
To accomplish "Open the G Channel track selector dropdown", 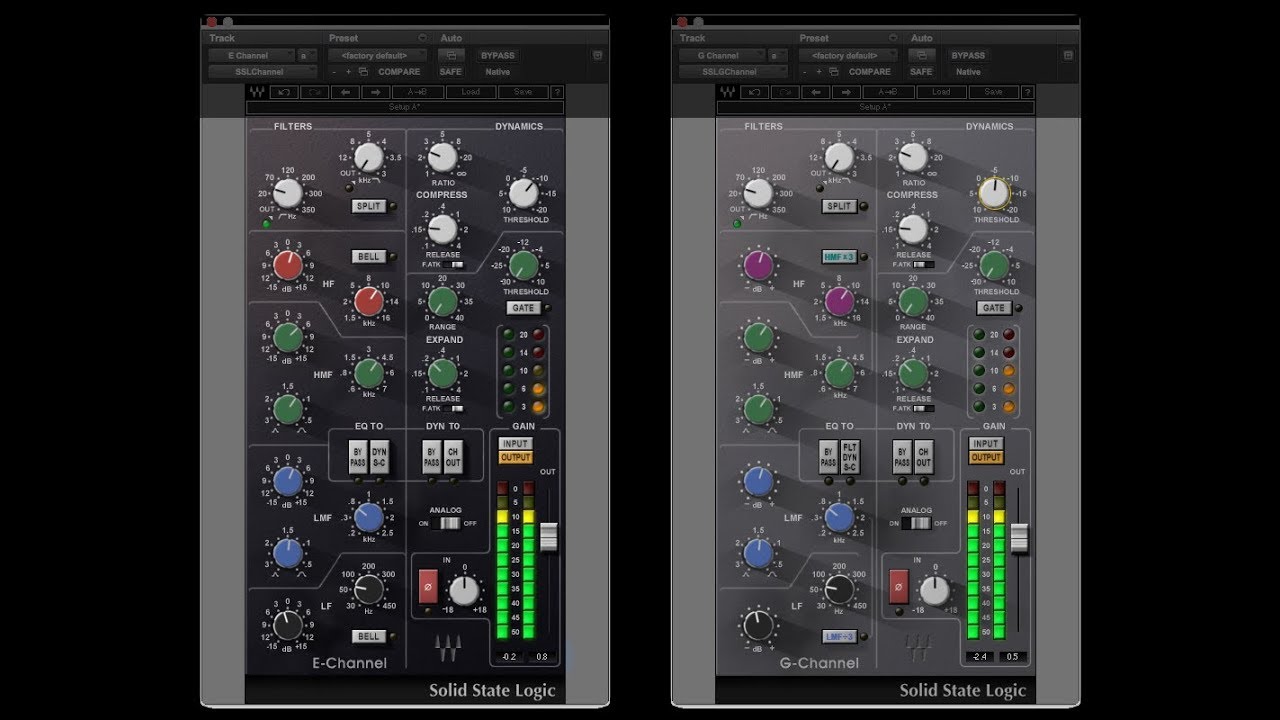I will point(721,56).
